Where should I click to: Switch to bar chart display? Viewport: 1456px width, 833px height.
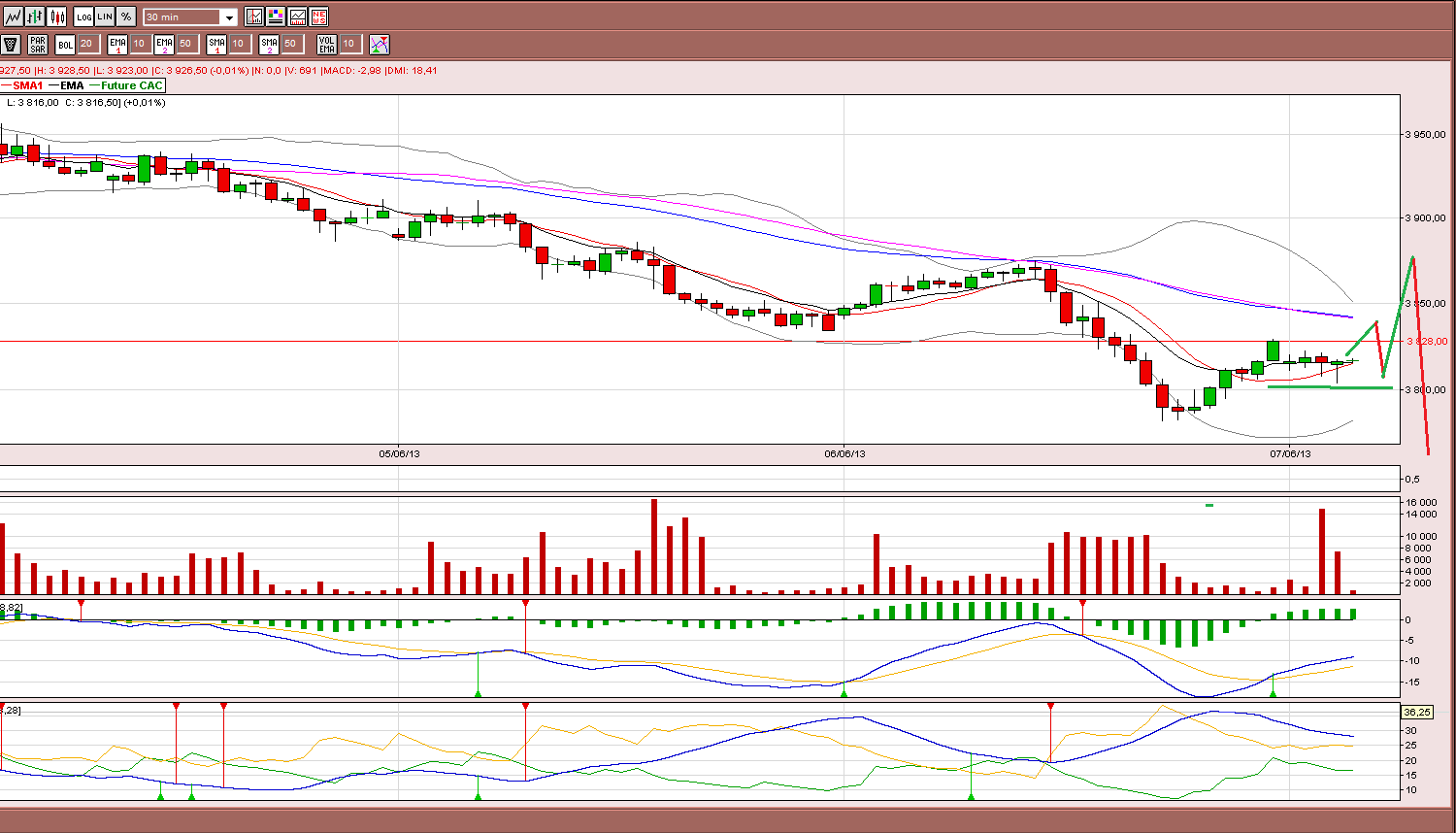(x=35, y=17)
